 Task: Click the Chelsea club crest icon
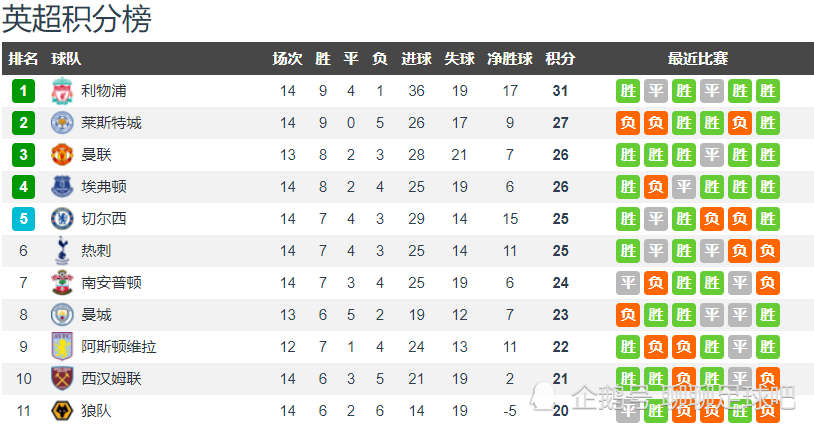(x=62, y=219)
